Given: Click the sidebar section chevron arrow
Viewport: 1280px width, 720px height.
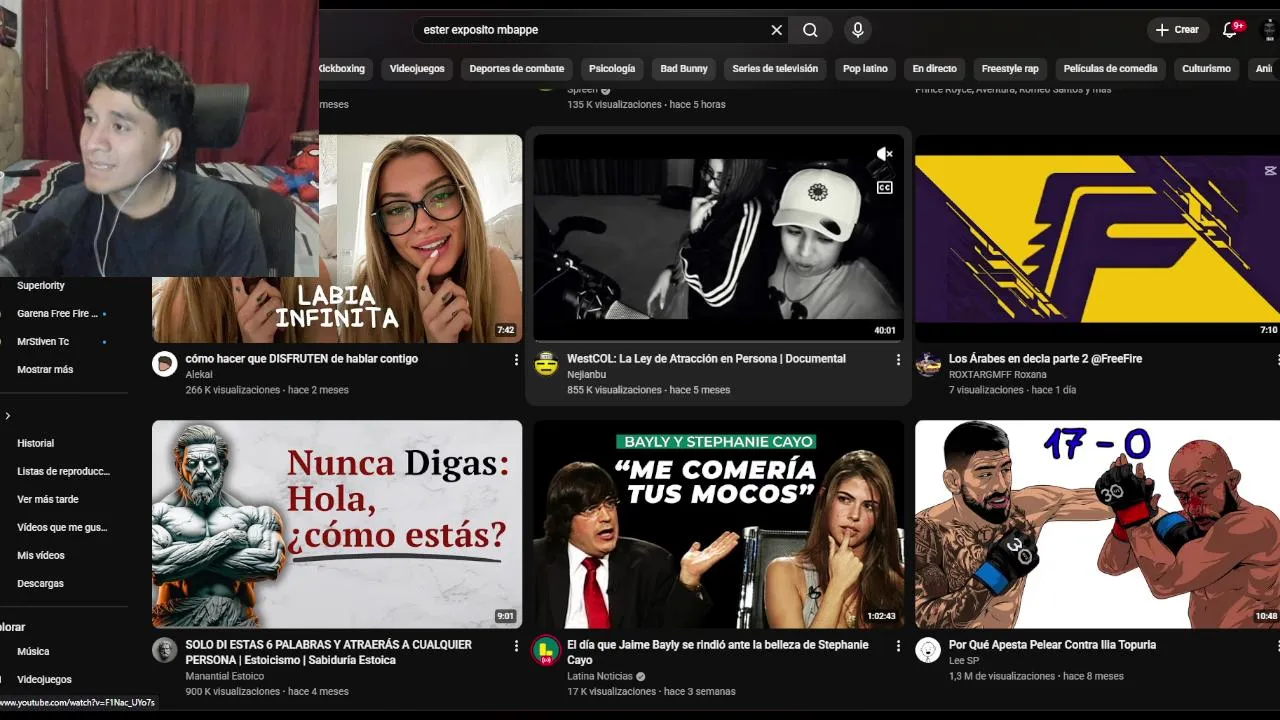Looking at the screenshot, I should [8, 416].
